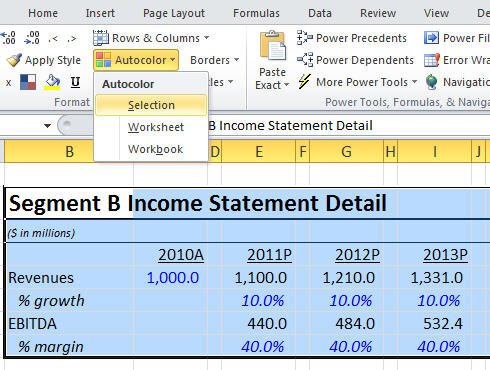490x370 pixels.
Task: Switch to the Formulas ribbon tab
Action: click(x=256, y=13)
